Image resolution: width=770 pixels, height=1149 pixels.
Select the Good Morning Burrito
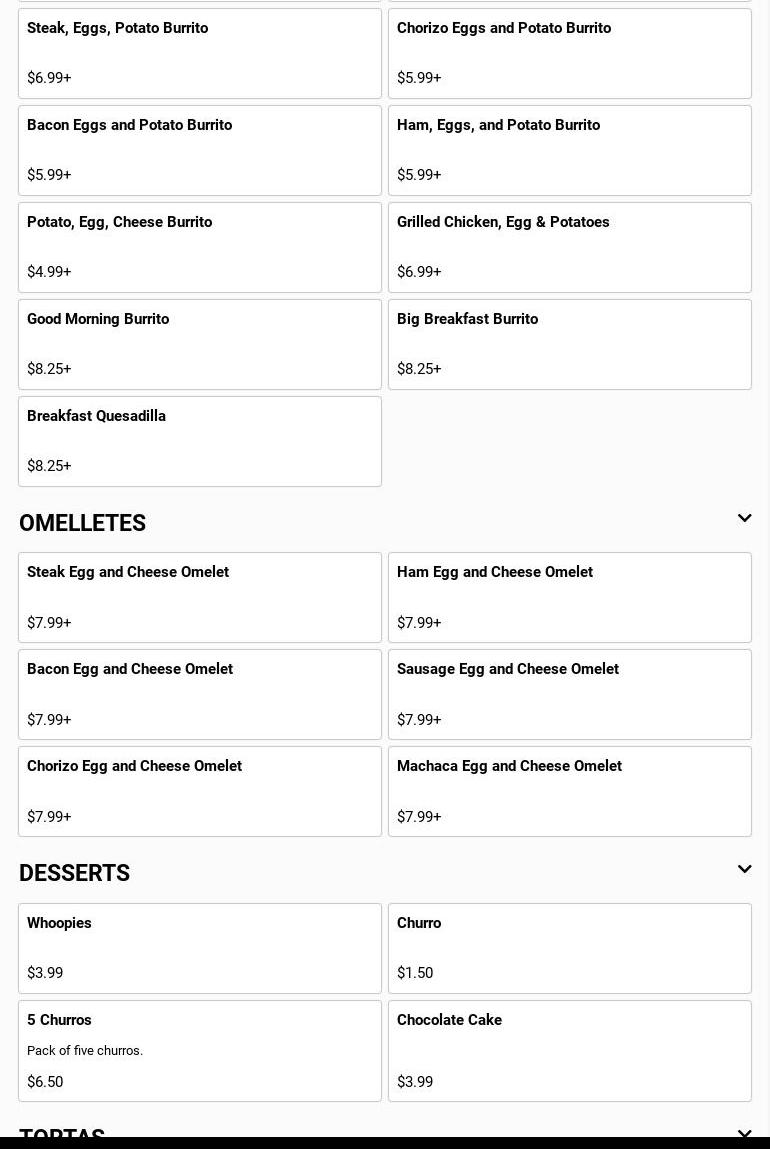tap(200, 344)
